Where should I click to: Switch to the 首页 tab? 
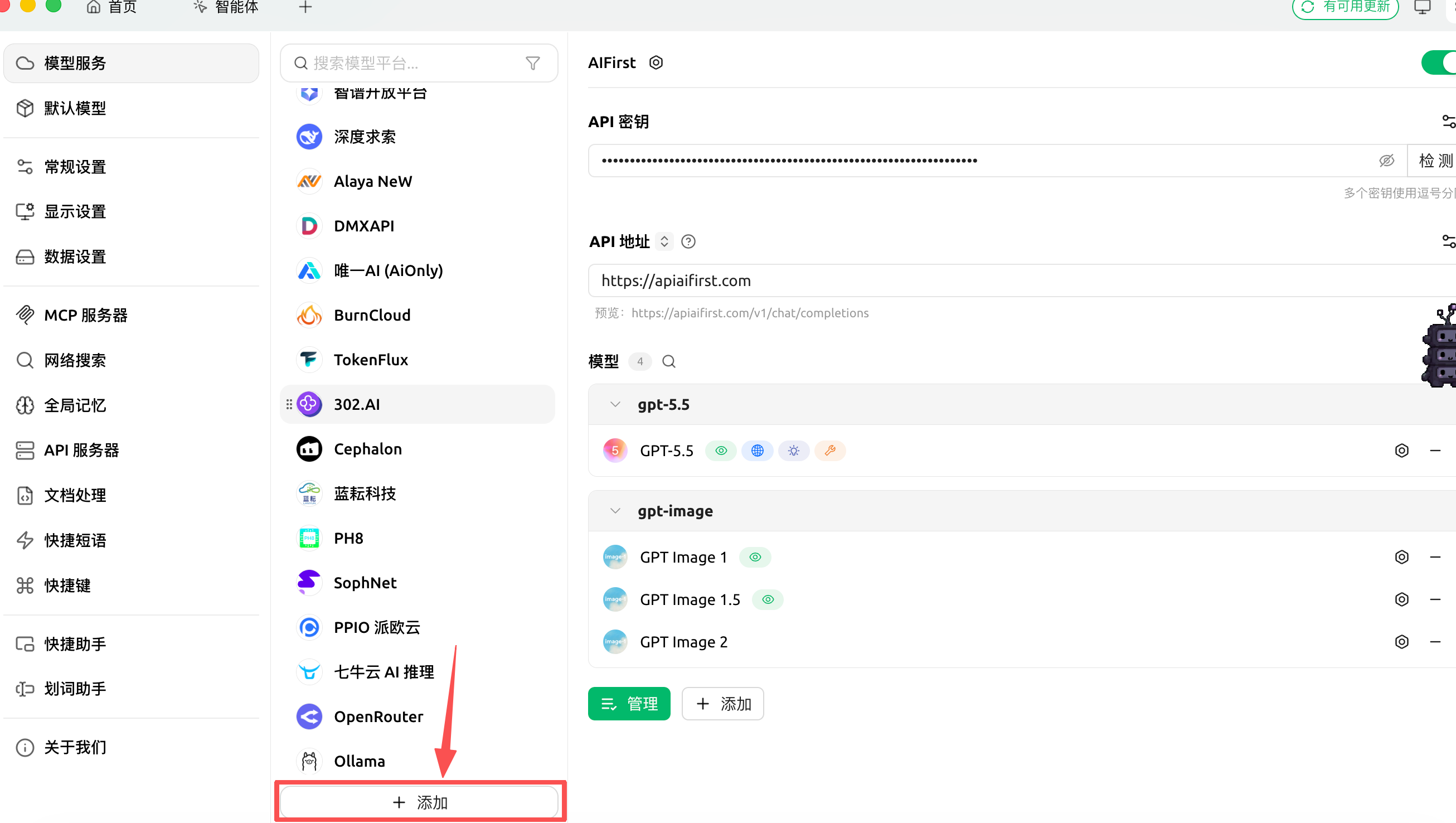pyautogui.click(x=111, y=7)
